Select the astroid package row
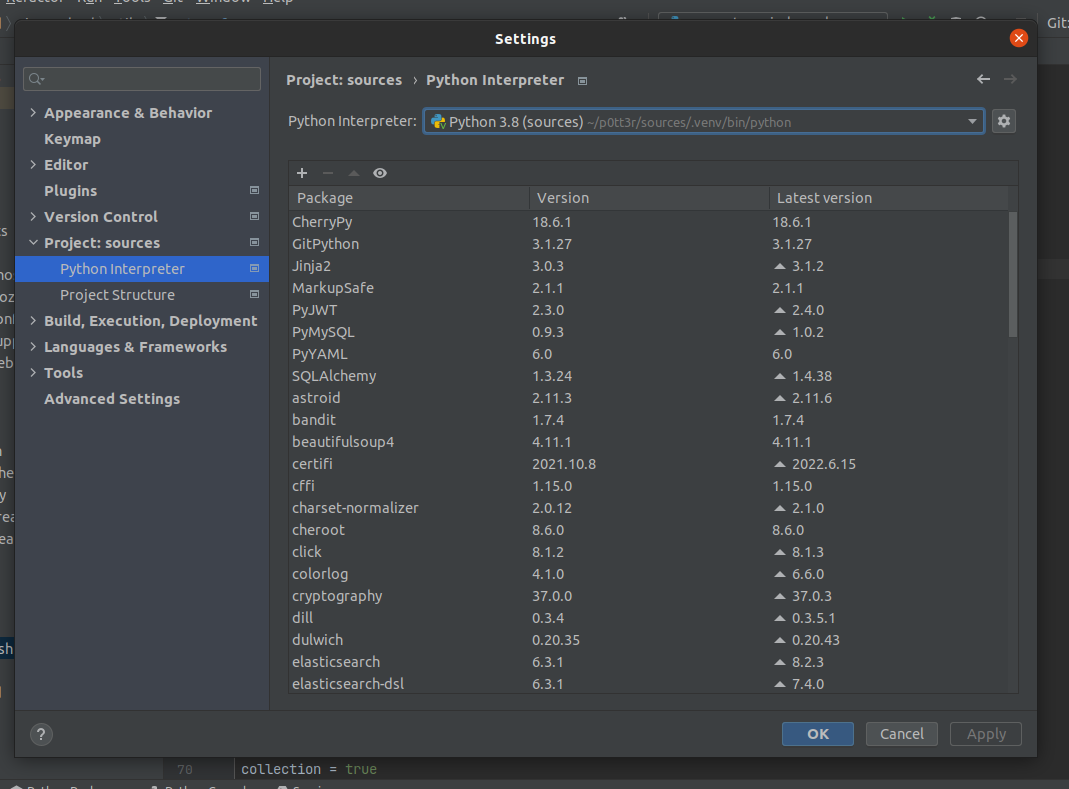 648,398
